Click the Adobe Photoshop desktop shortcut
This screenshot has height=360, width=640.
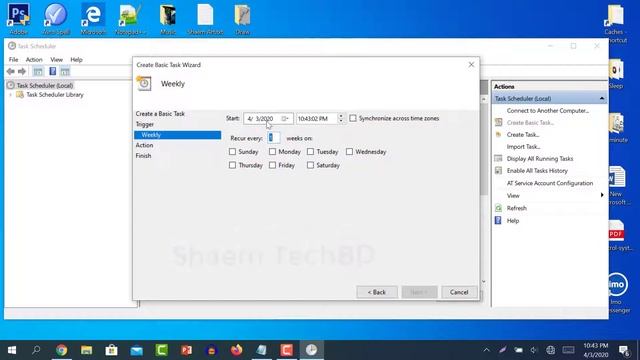point(18,18)
